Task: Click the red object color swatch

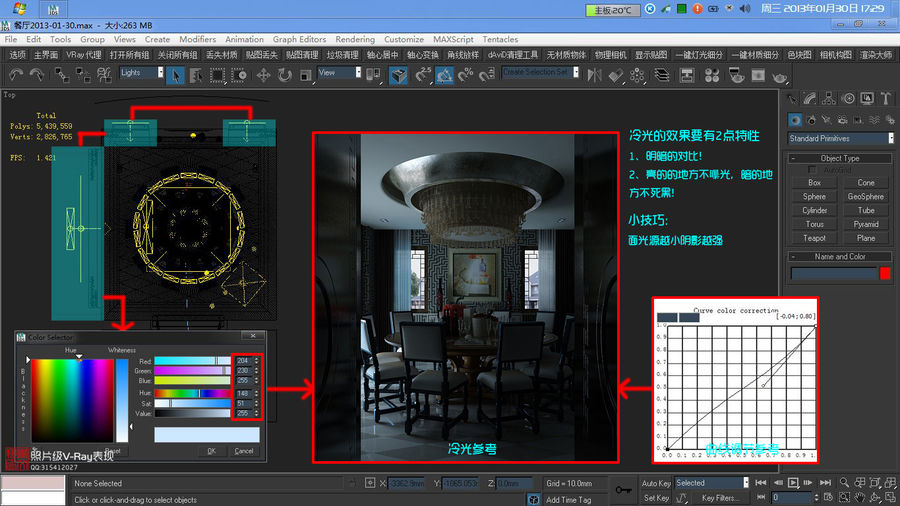Action: coord(885,274)
